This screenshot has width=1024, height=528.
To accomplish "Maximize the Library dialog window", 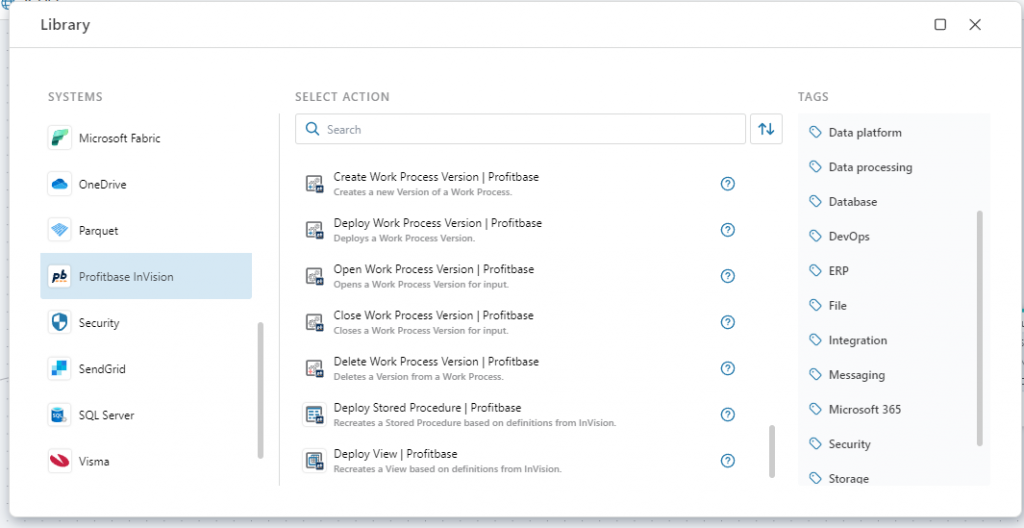I will (940, 25).
